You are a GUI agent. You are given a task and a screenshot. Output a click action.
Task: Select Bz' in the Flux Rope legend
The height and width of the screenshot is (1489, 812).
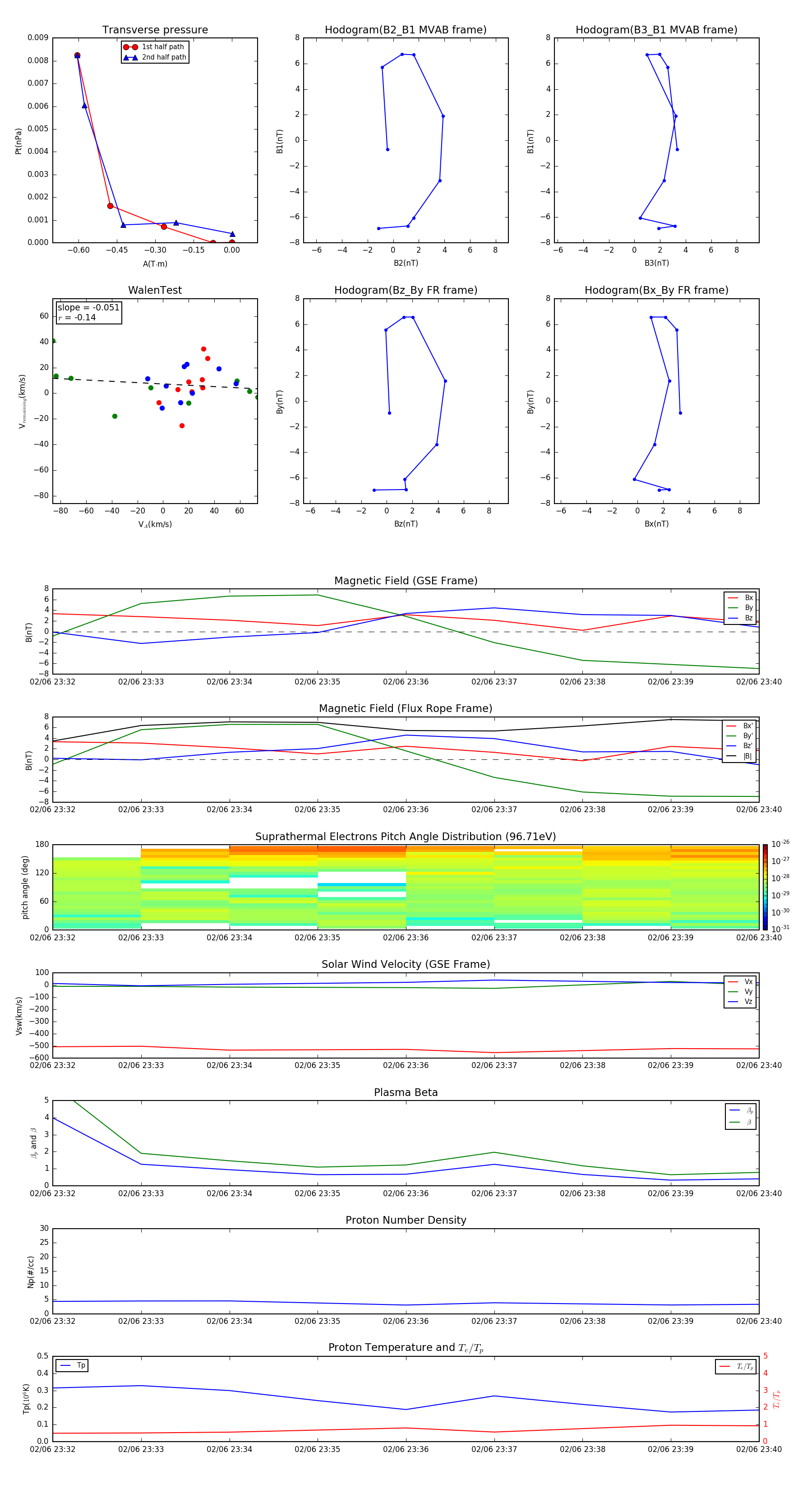tap(739, 746)
